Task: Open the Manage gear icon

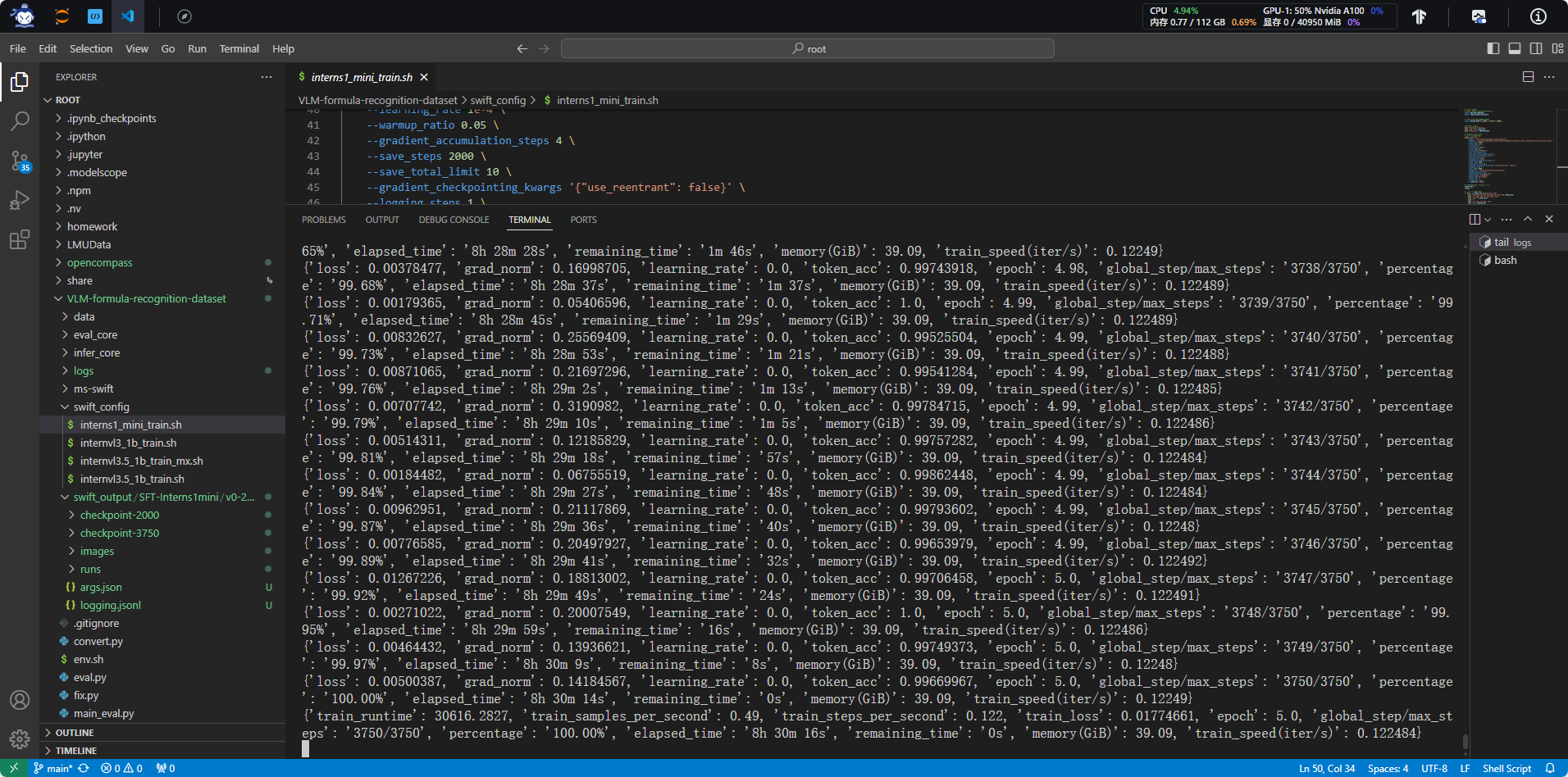Action: coord(20,739)
